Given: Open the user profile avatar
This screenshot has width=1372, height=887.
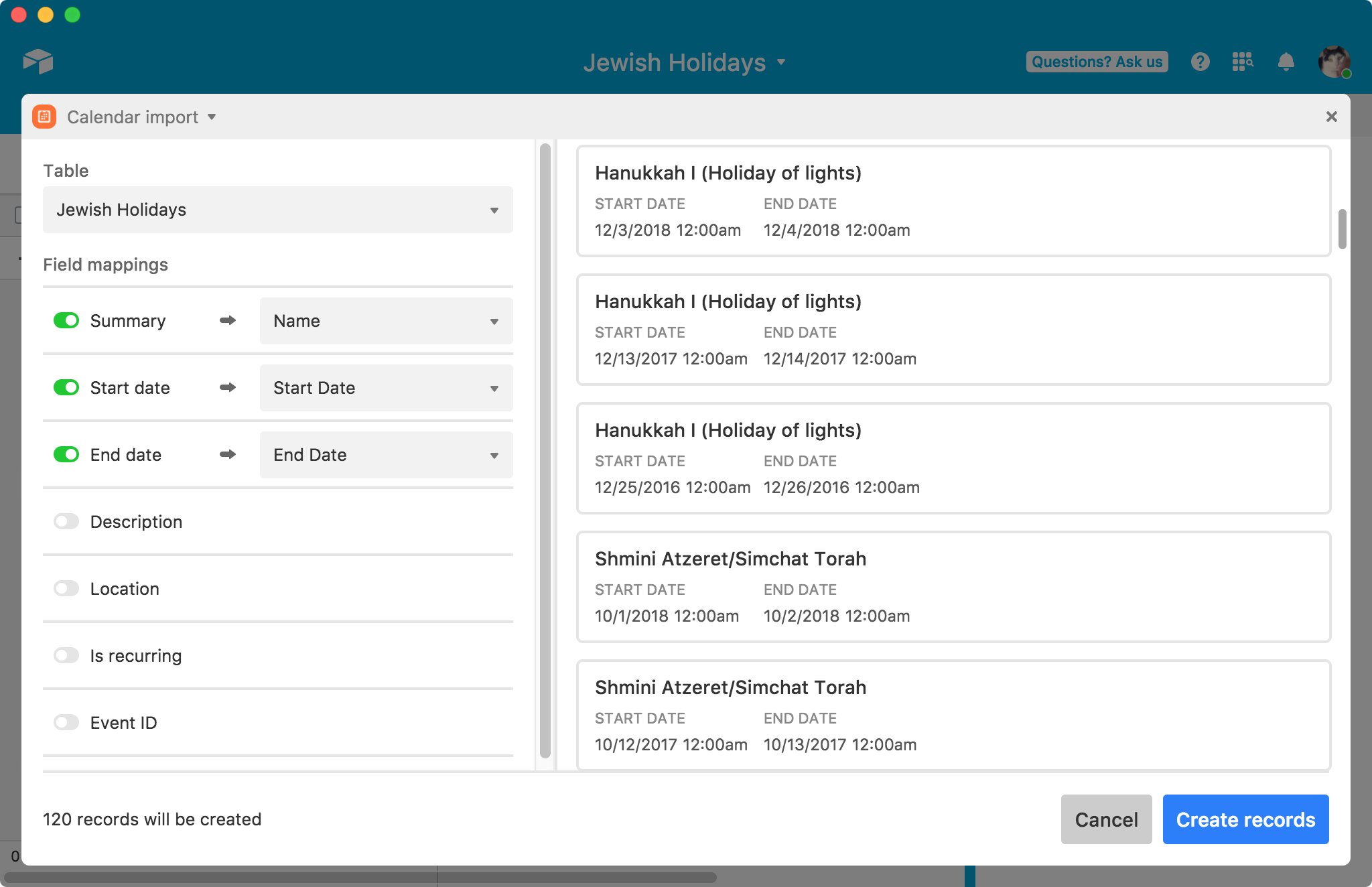Looking at the screenshot, I should click(x=1334, y=62).
